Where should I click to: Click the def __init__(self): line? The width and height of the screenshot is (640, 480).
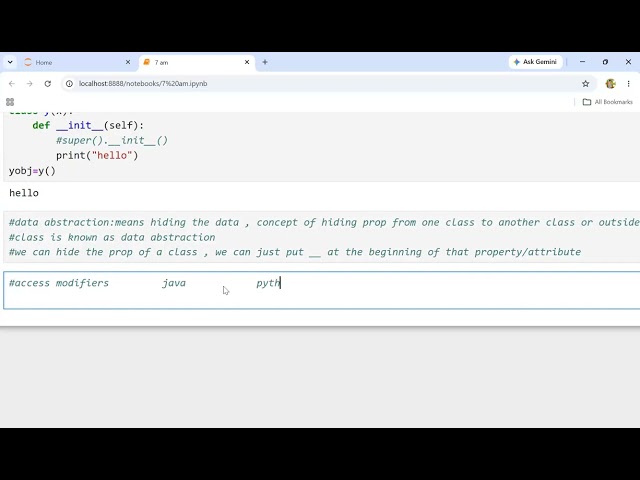coord(88,125)
